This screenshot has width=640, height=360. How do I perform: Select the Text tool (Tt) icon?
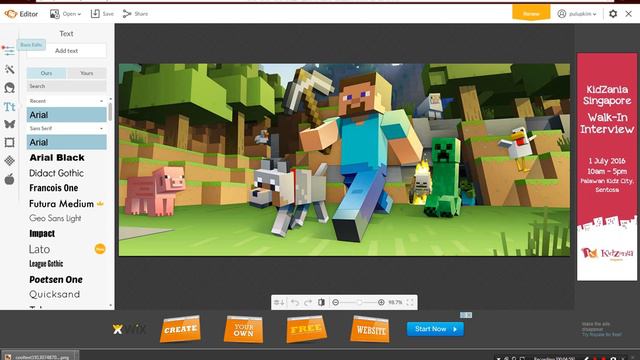click(9, 107)
